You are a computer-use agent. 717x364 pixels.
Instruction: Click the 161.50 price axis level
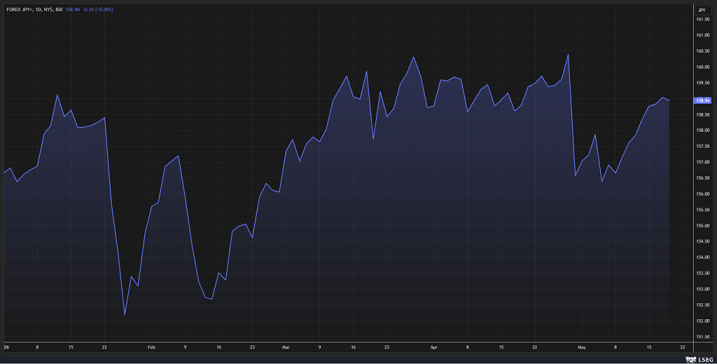pyautogui.click(x=703, y=19)
